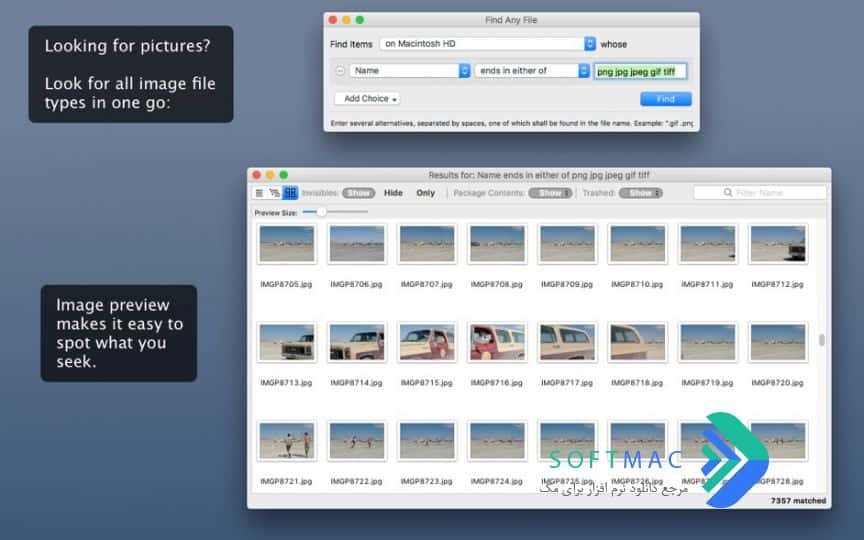Viewport: 864px width, 540px height.
Task: Toggle Trashed Show option
Action: [x=640, y=193]
